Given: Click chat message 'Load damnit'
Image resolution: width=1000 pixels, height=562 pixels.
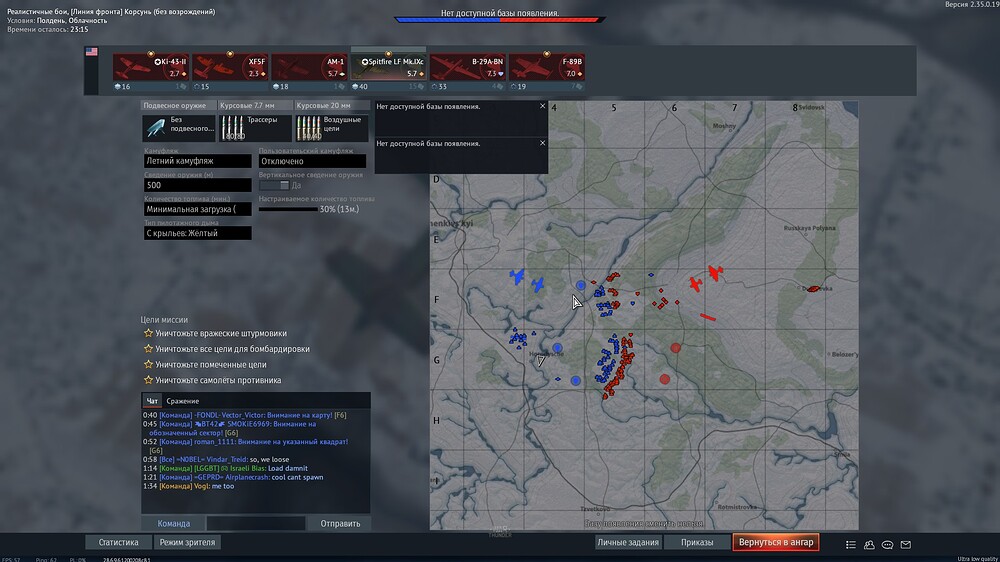Looking at the screenshot, I should click(x=225, y=468).
